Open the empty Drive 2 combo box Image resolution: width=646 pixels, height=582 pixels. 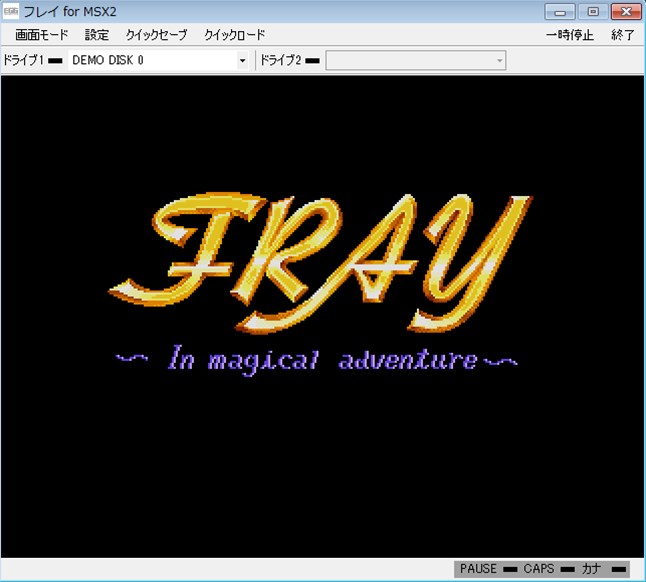pyautogui.click(x=416, y=61)
